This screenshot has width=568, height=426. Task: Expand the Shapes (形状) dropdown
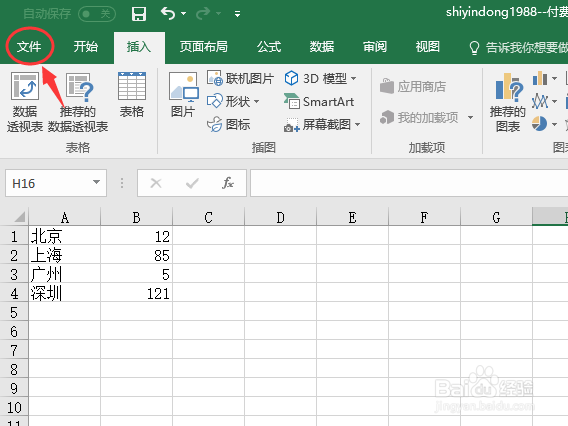(x=256, y=101)
